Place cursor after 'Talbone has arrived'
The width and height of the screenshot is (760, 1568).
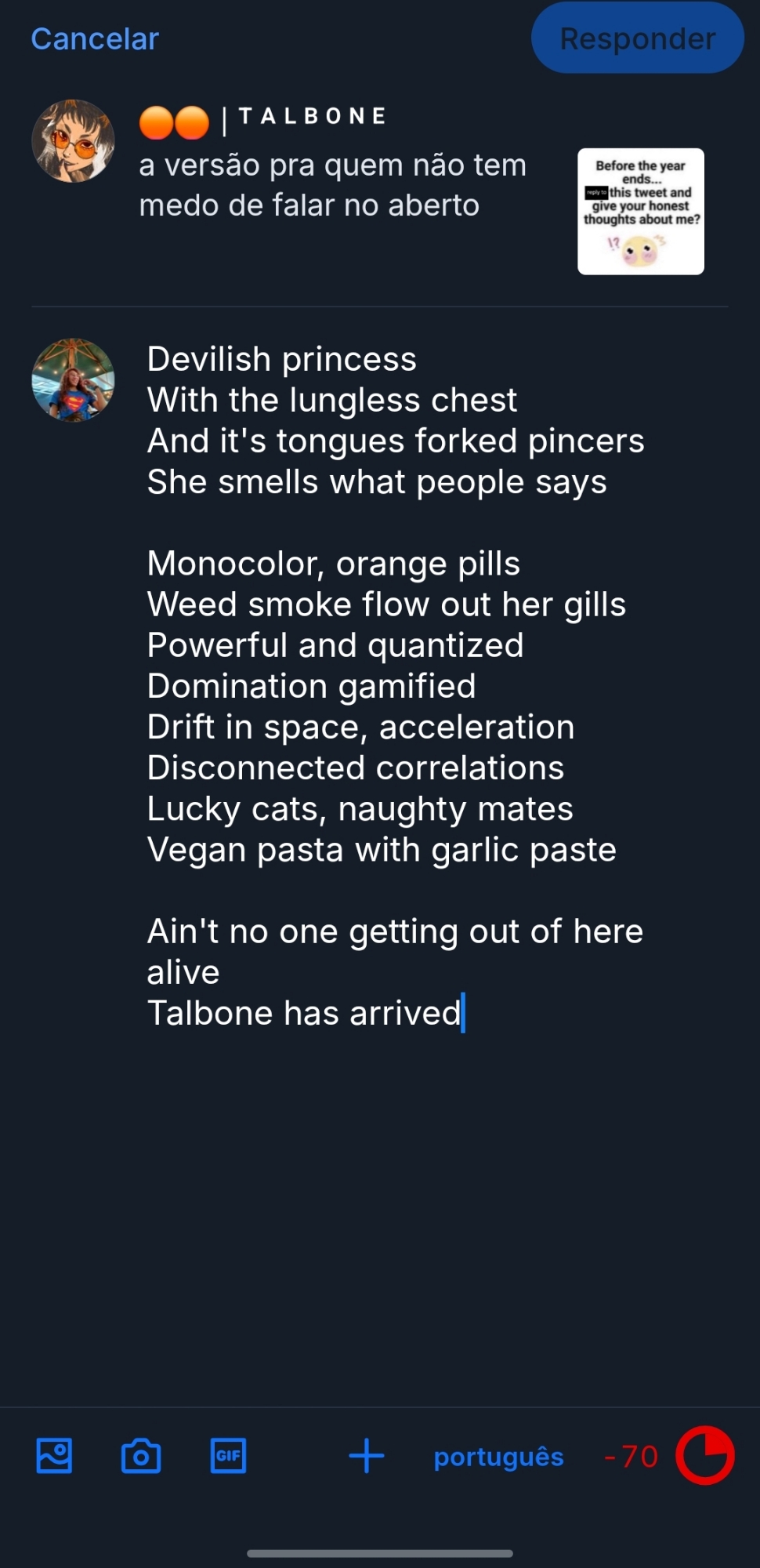[462, 1013]
